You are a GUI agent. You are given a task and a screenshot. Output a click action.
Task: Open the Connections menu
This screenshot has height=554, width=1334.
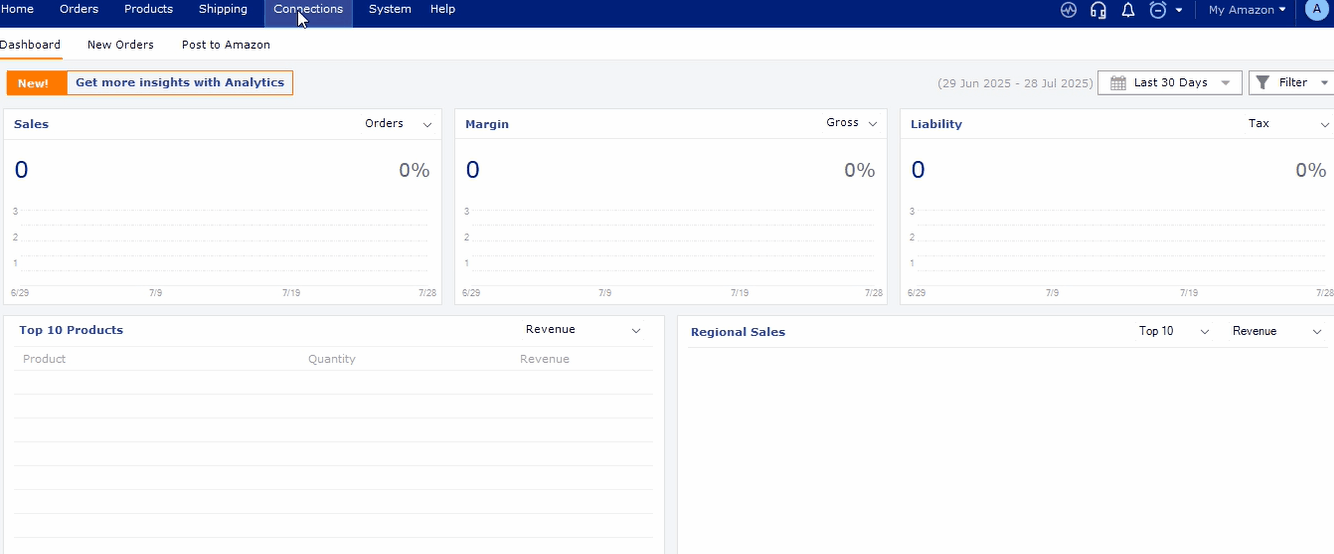coord(308,9)
